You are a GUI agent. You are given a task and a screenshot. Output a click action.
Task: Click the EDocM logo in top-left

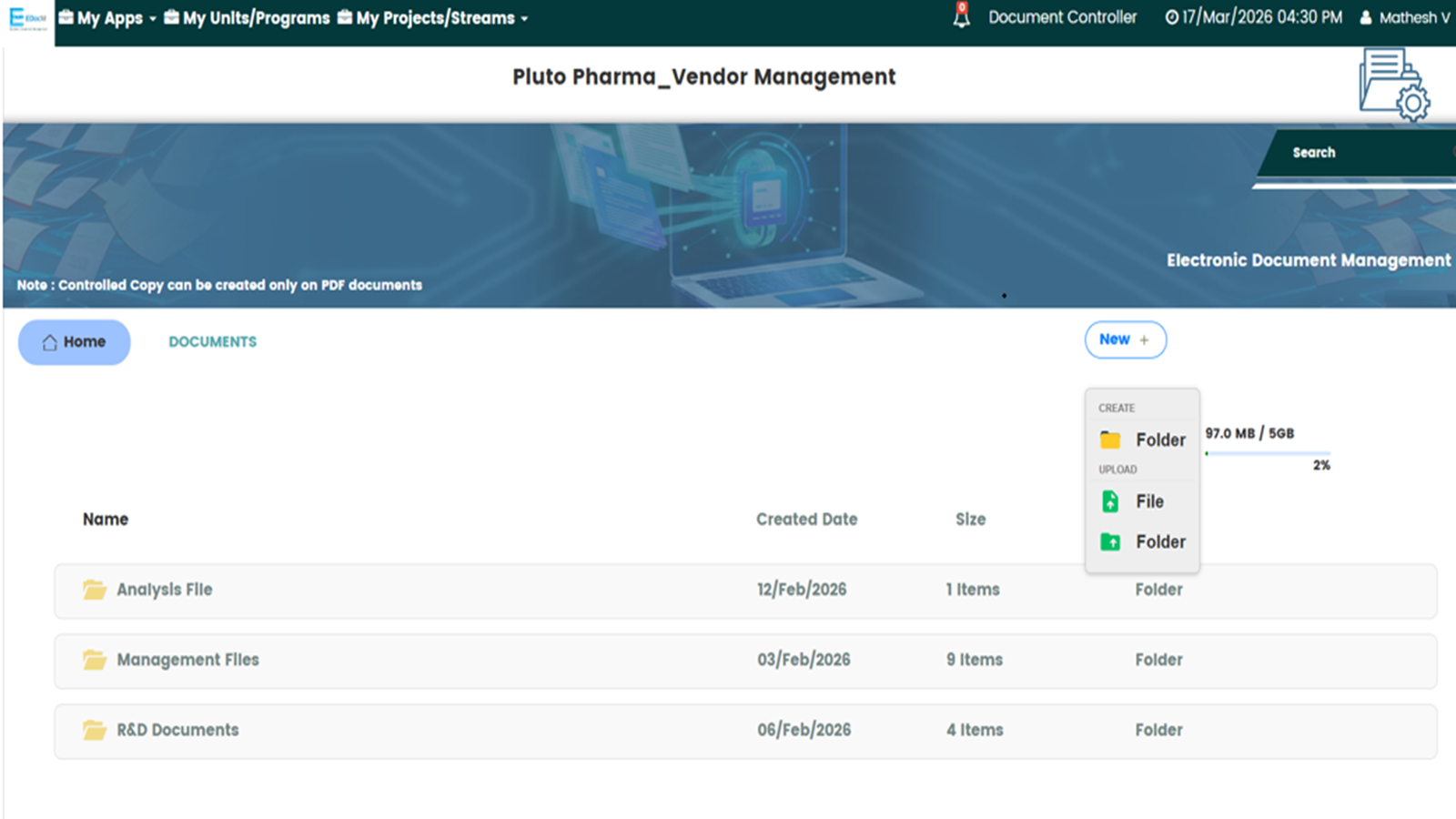27,20
